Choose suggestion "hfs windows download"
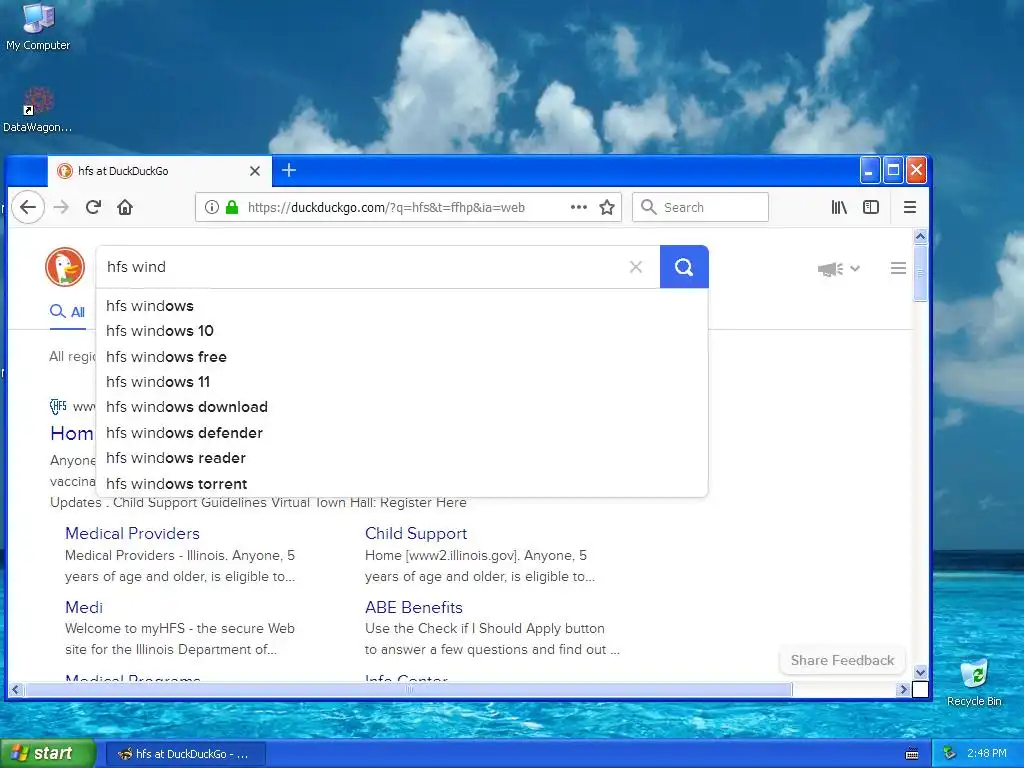The width and height of the screenshot is (1024, 768). tap(402, 407)
